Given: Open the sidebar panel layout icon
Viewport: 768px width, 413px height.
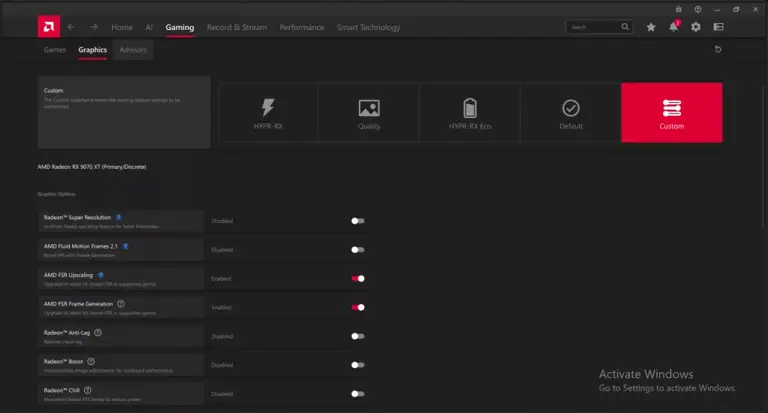Looking at the screenshot, I should click(719, 27).
